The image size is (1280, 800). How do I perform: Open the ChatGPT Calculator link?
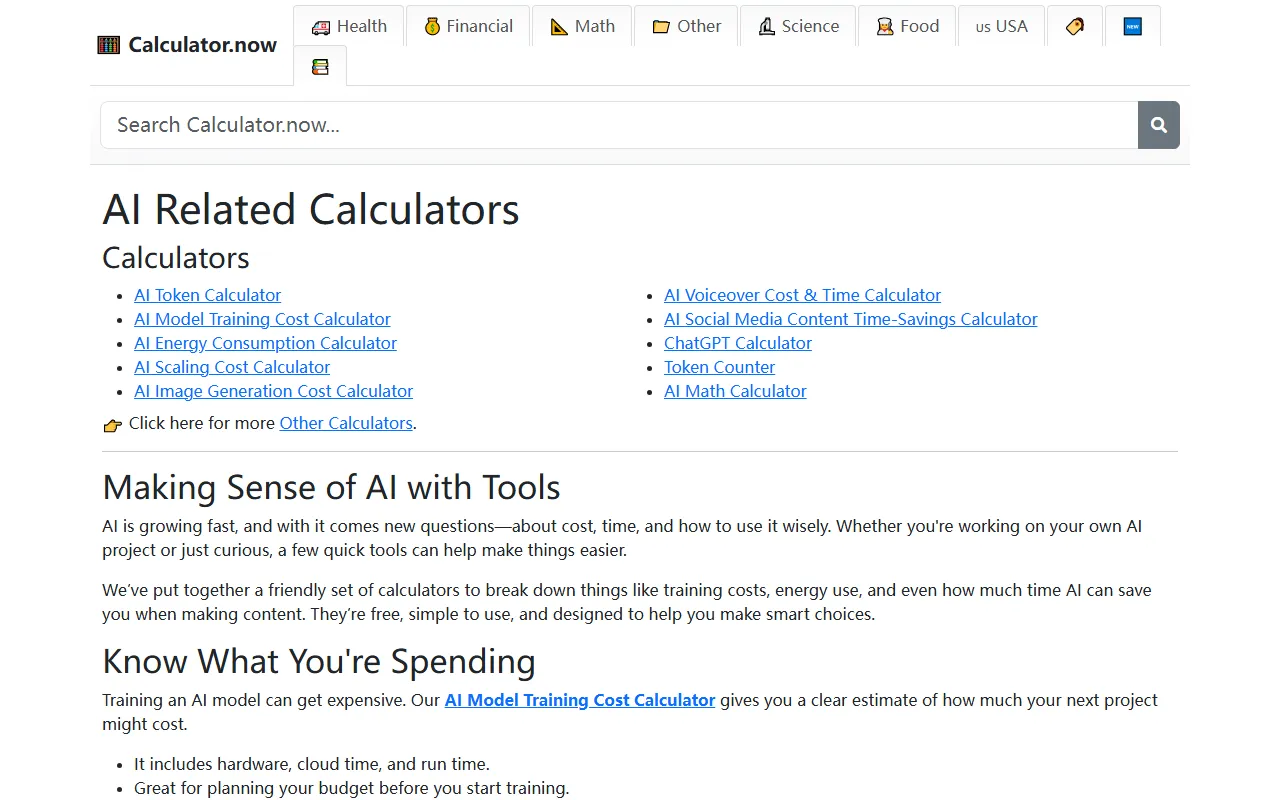(737, 343)
